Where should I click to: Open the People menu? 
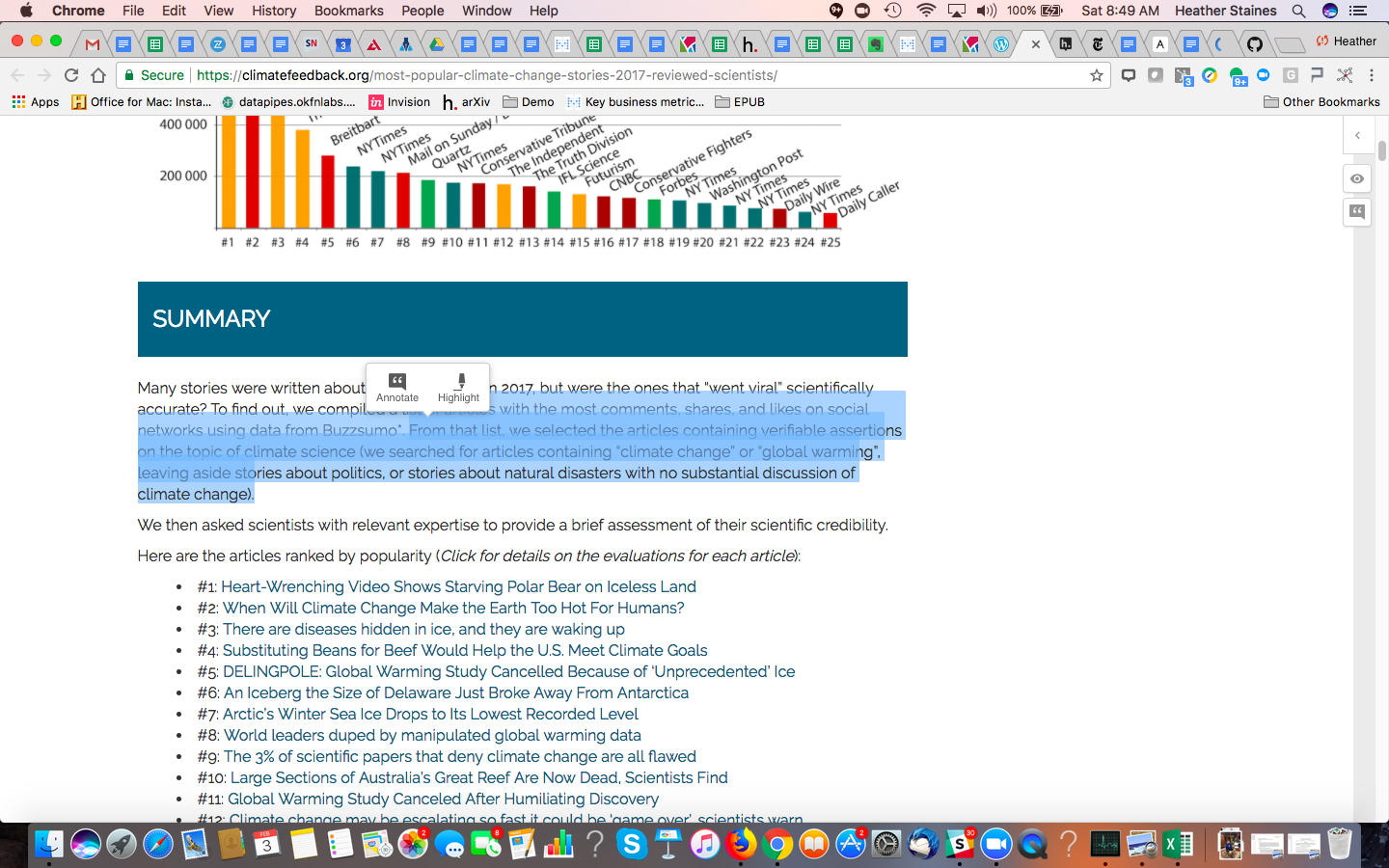pos(422,11)
